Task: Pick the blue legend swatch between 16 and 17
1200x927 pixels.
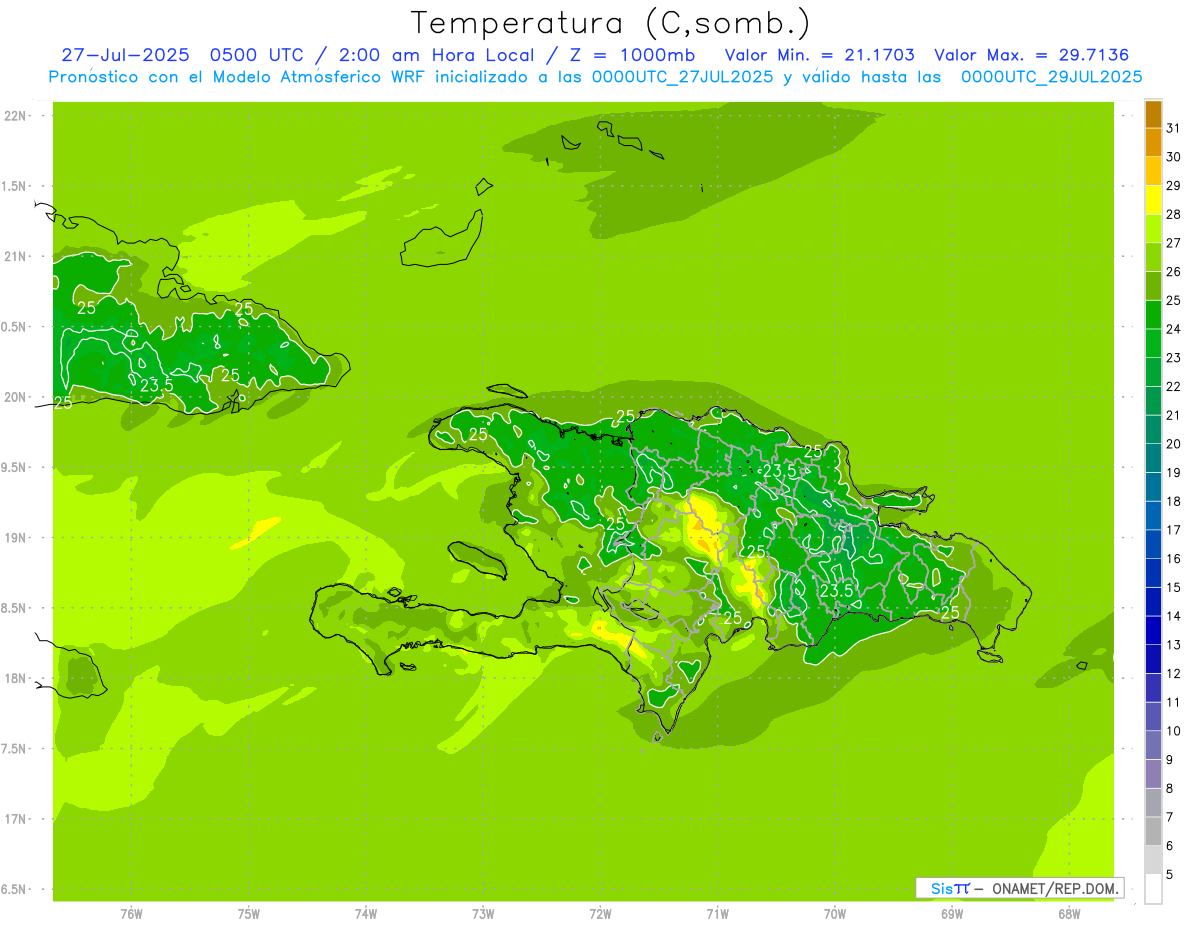Action: coord(1153,543)
